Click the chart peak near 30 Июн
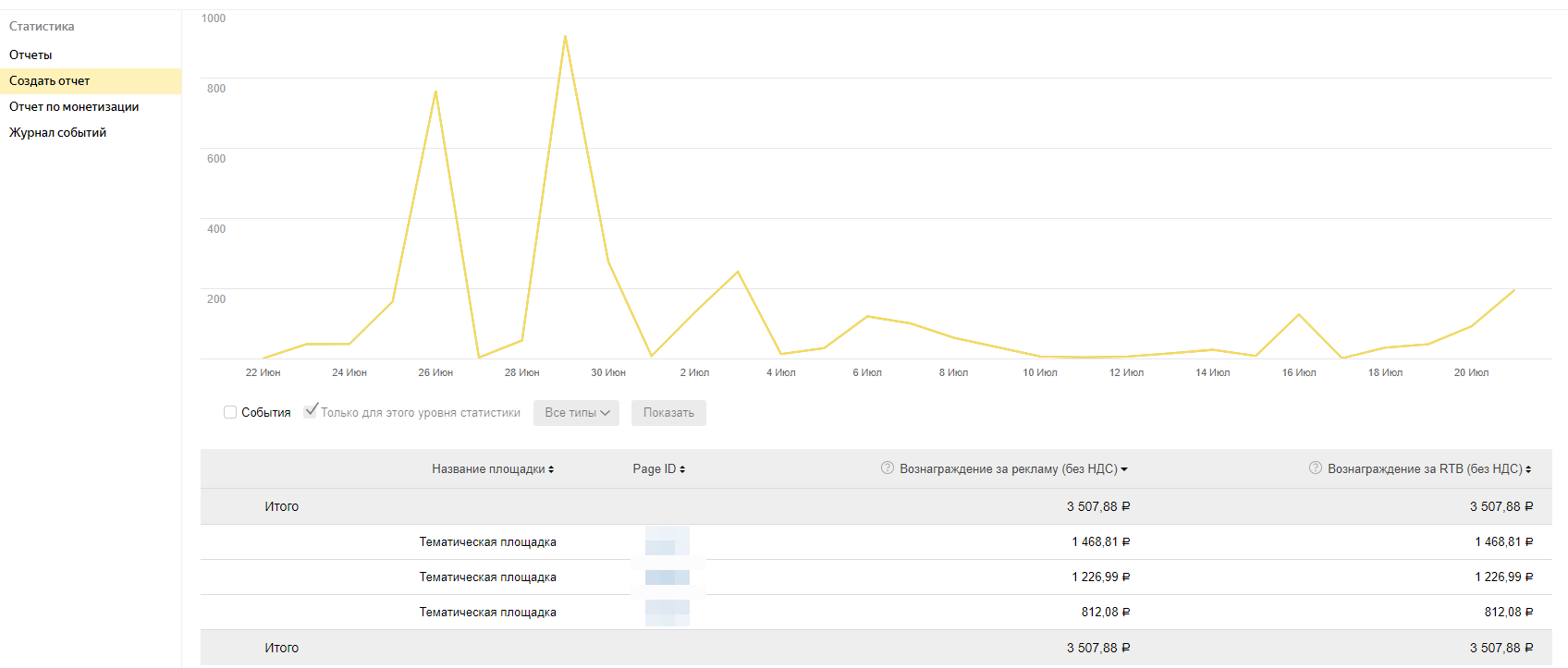This screenshot has width=1568, height=668. pyautogui.click(x=565, y=37)
